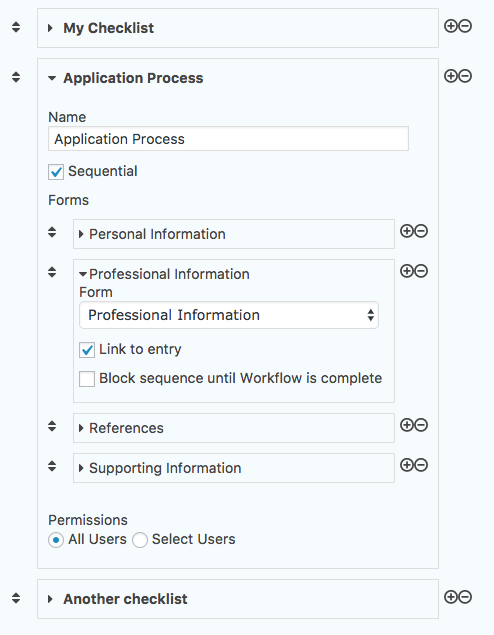Screen dimensions: 494x635
Task: Open the Form select dropdown
Action: (x=229, y=315)
